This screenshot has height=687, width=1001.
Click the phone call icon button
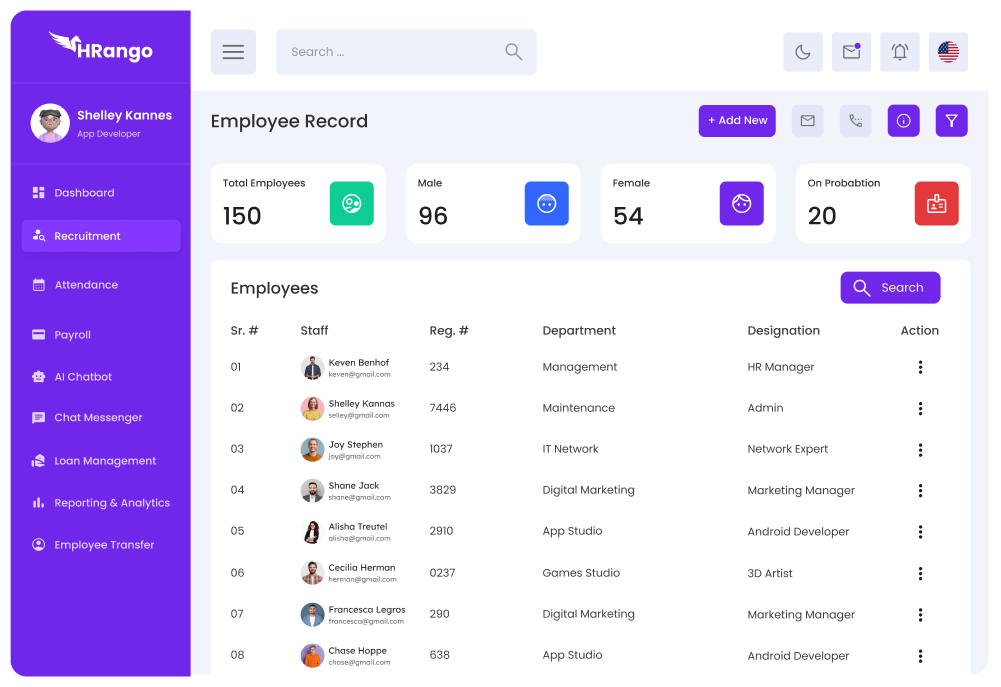(855, 121)
